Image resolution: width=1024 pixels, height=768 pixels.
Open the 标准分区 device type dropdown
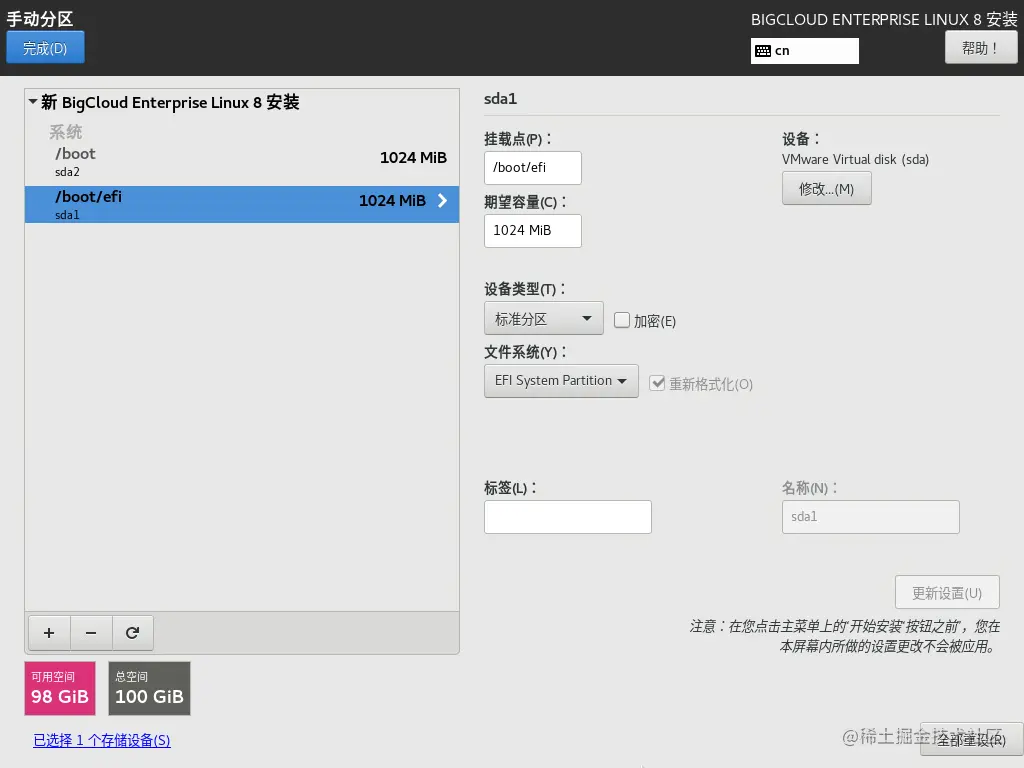543,319
